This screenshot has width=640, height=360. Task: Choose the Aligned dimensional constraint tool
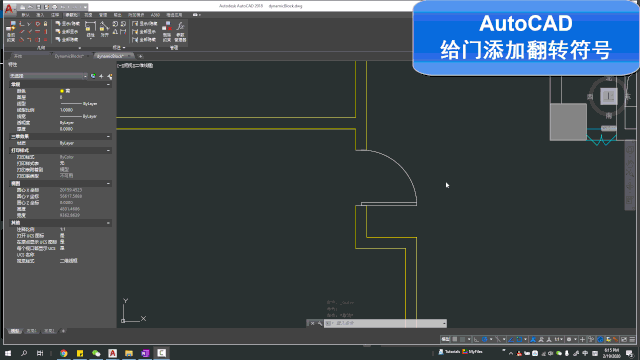(104, 29)
